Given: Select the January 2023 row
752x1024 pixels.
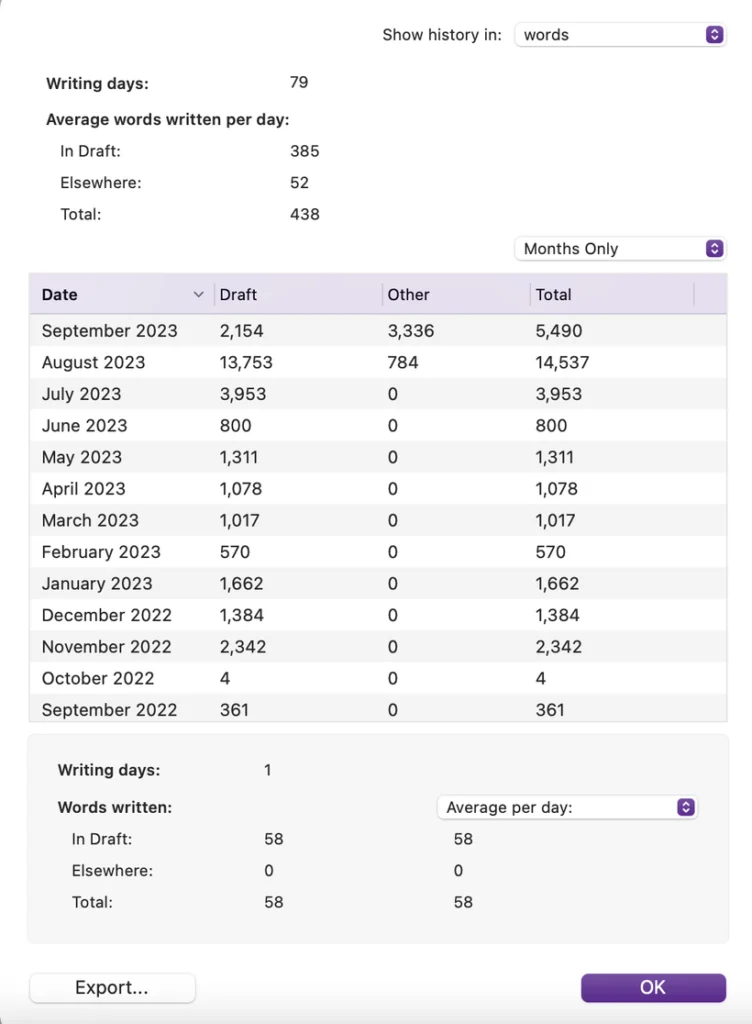Looking at the screenshot, I should click(378, 583).
